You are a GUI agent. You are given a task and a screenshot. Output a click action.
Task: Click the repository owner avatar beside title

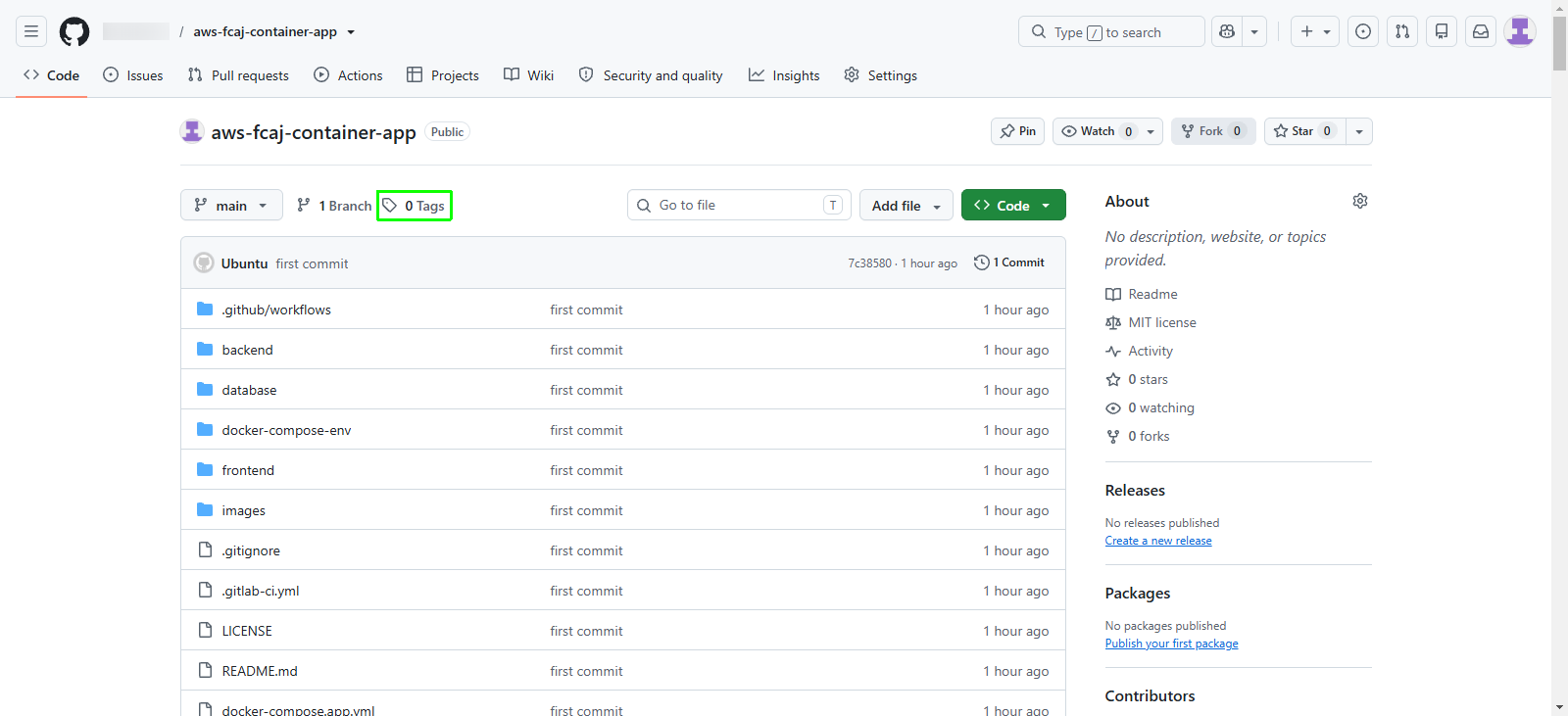point(192,131)
